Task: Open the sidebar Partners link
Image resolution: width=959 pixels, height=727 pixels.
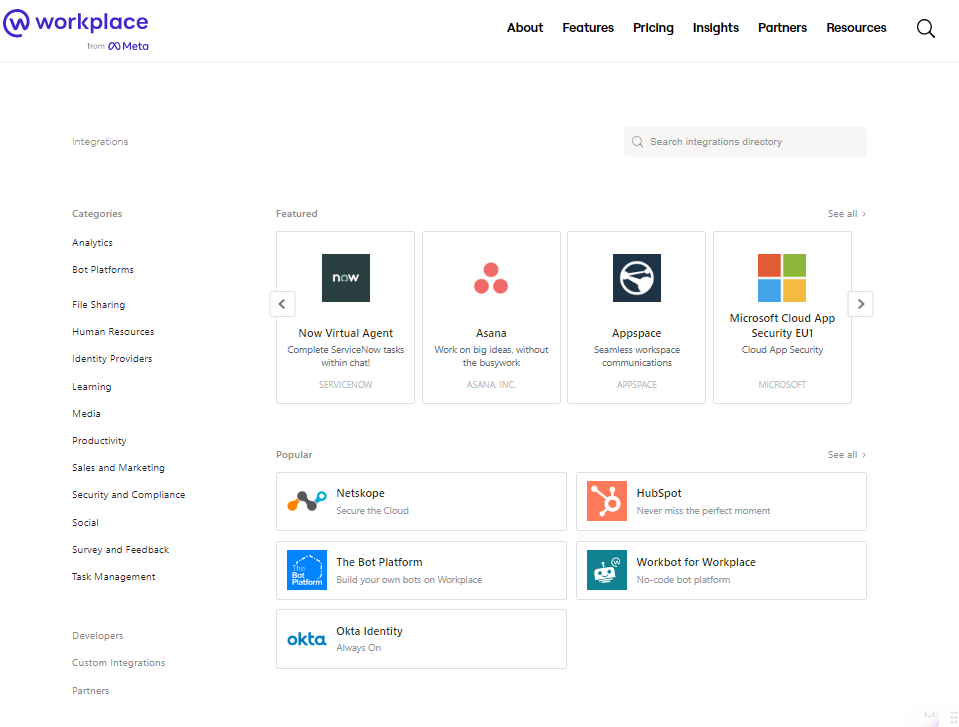Action: tap(91, 690)
